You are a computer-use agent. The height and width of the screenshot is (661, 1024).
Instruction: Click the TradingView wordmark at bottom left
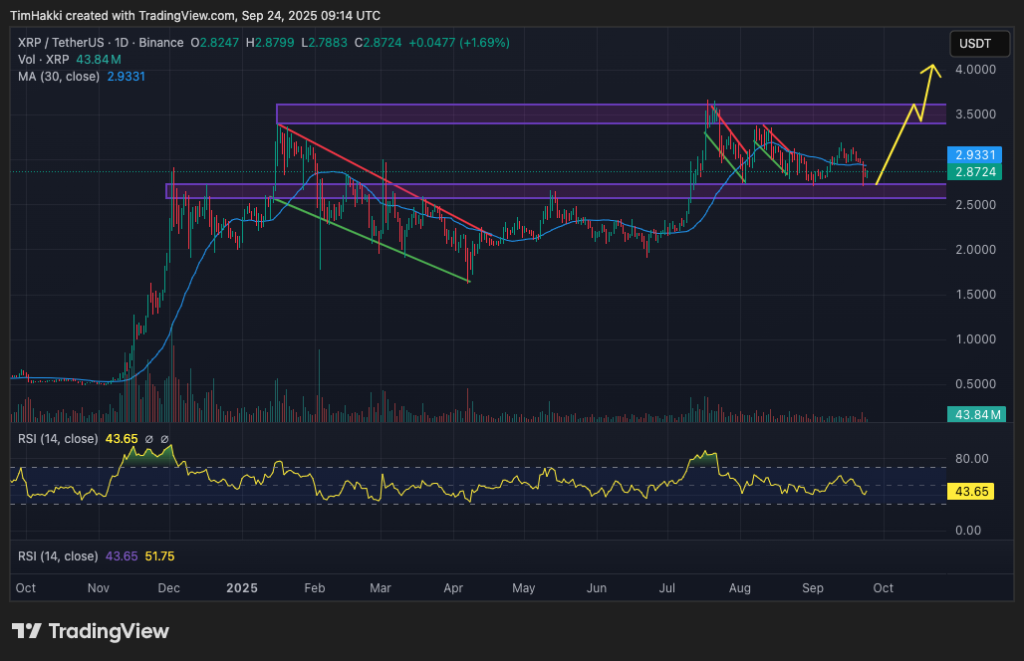pos(110,631)
